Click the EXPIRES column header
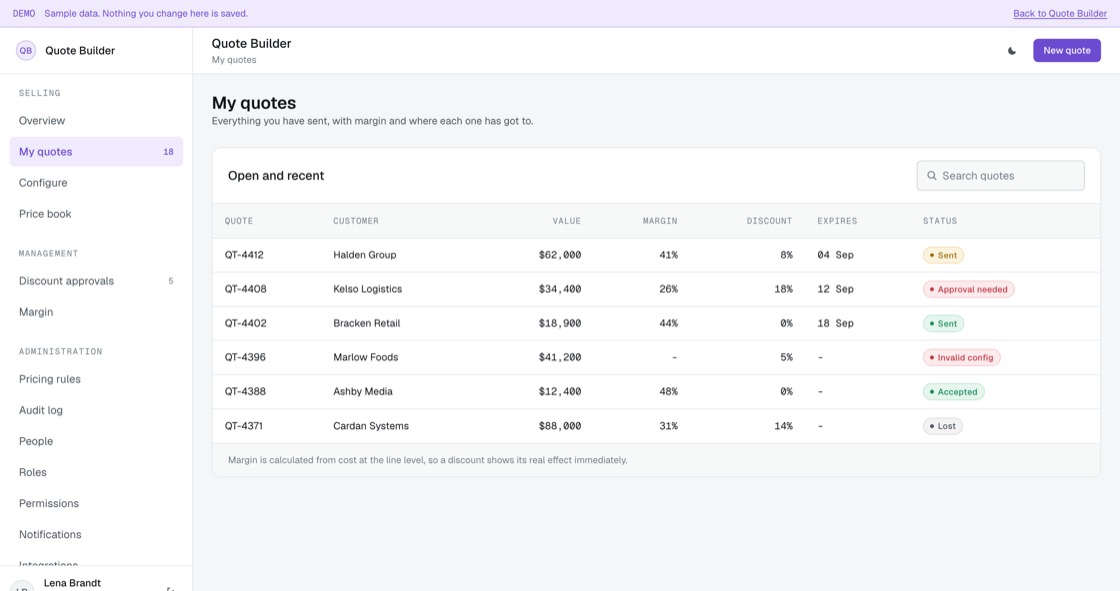Screen dimensions: 1120x591 tap(837, 221)
